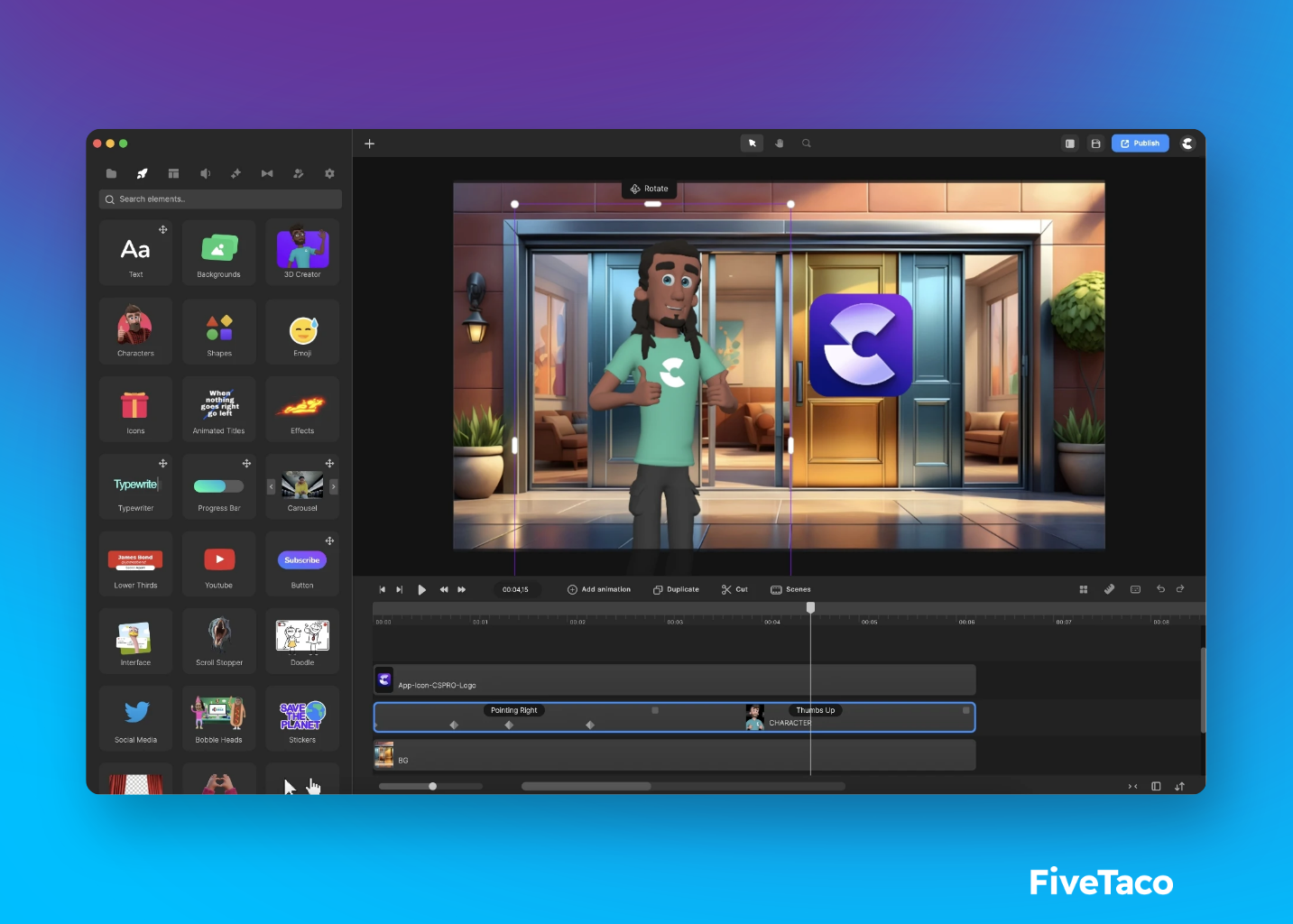
Task: Open the CreateStudio logo account icon
Action: click(1187, 143)
